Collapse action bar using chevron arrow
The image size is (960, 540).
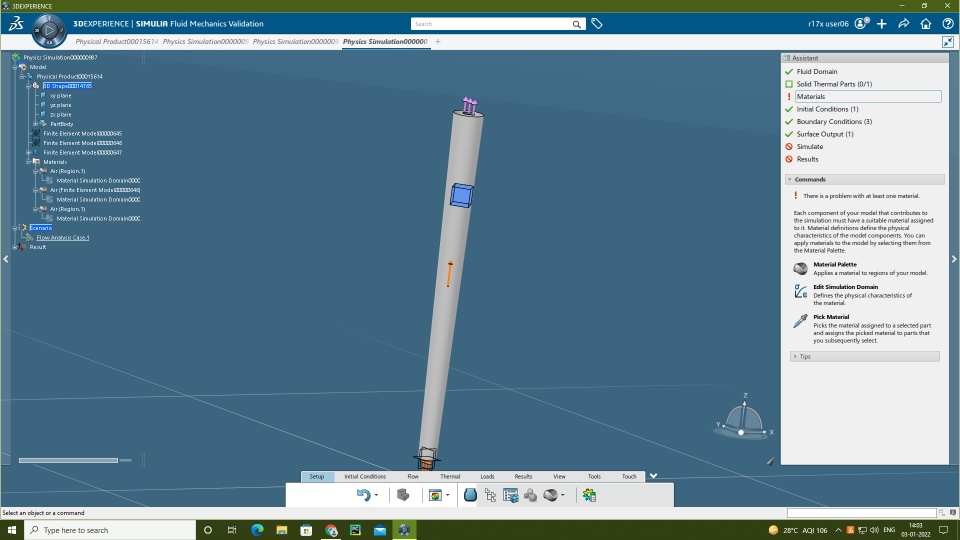coord(653,476)
